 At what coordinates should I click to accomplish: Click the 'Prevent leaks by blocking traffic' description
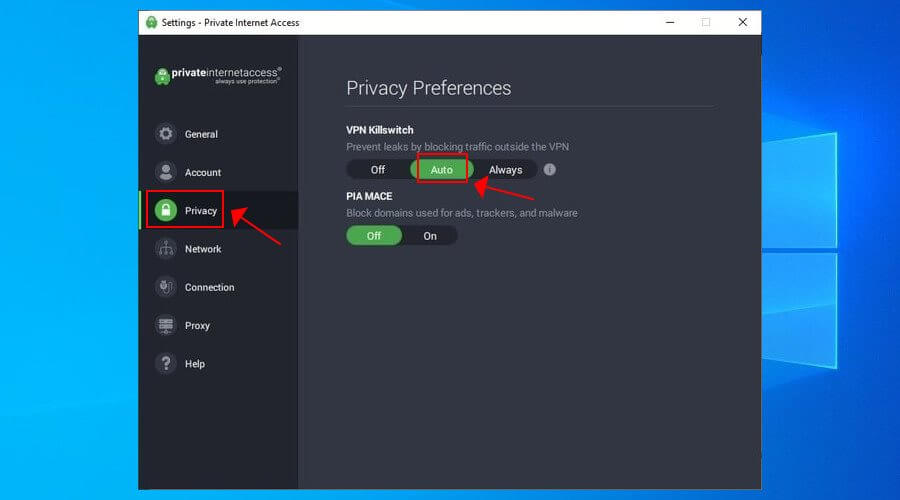pyautogui.click(x=457, y=147)
